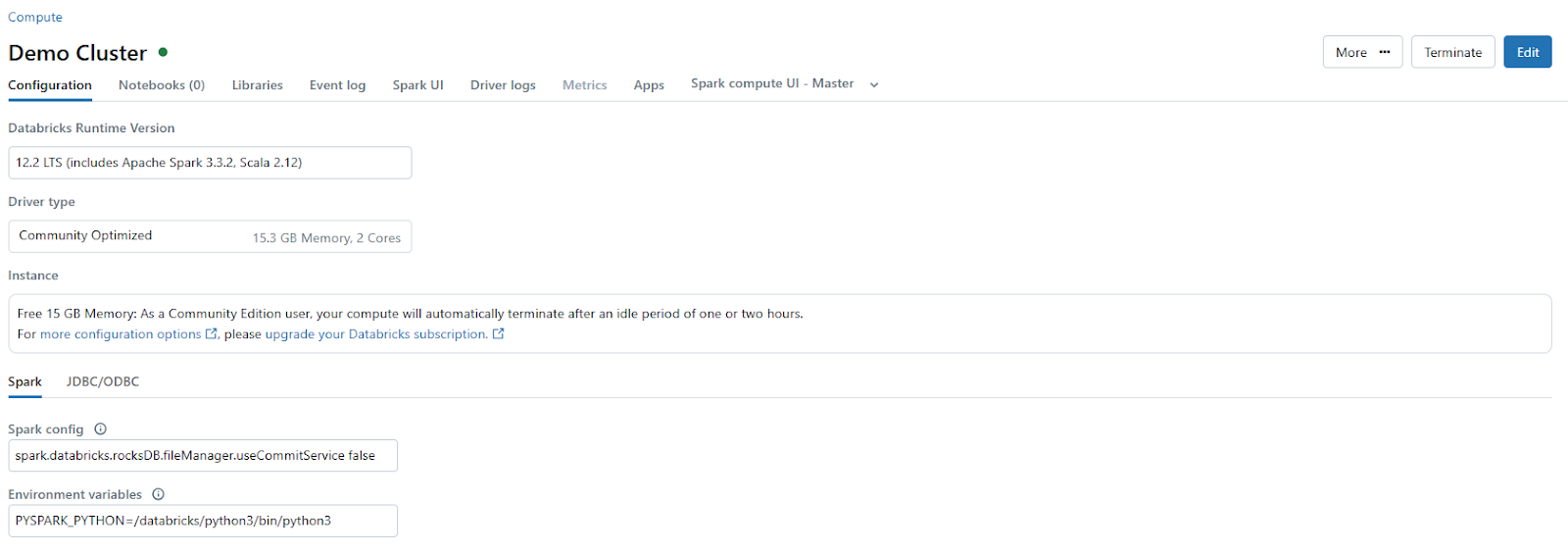Select the Spark sub-tab
Viewport: 1568px width, 553px height.
click(24, 381)
